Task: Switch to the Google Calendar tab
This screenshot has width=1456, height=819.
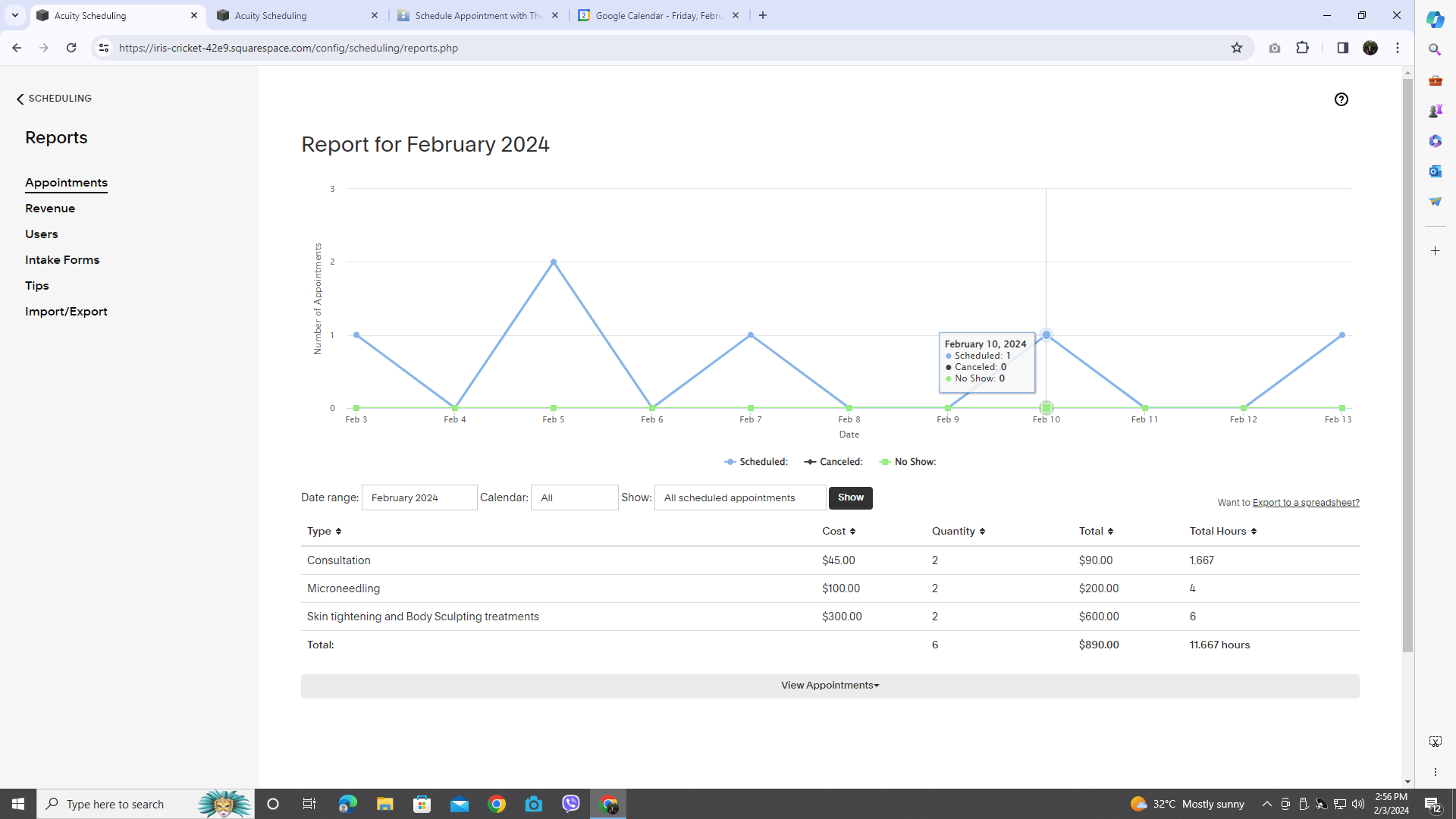Action: [x=657, y=15]
